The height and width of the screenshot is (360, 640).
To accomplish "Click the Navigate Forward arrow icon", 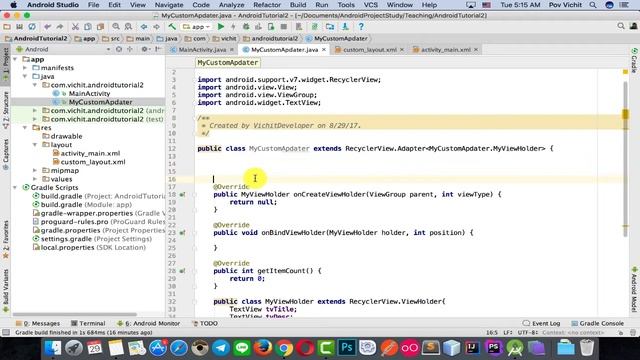I will [x=156, y=27].
